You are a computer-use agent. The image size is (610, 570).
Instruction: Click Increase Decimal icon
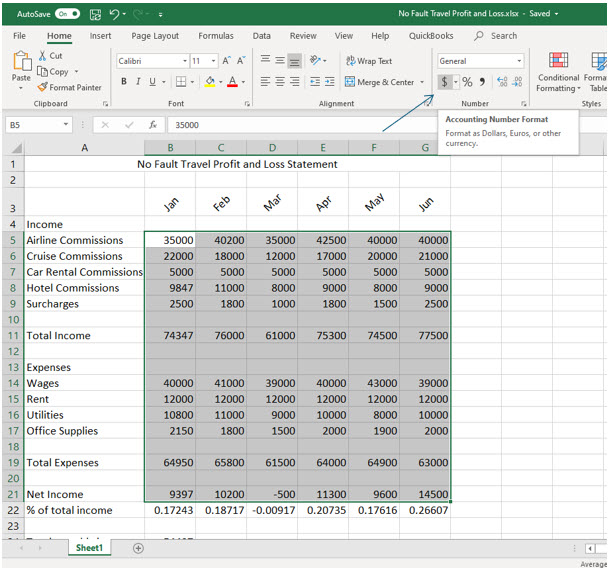tap(502, 82)
